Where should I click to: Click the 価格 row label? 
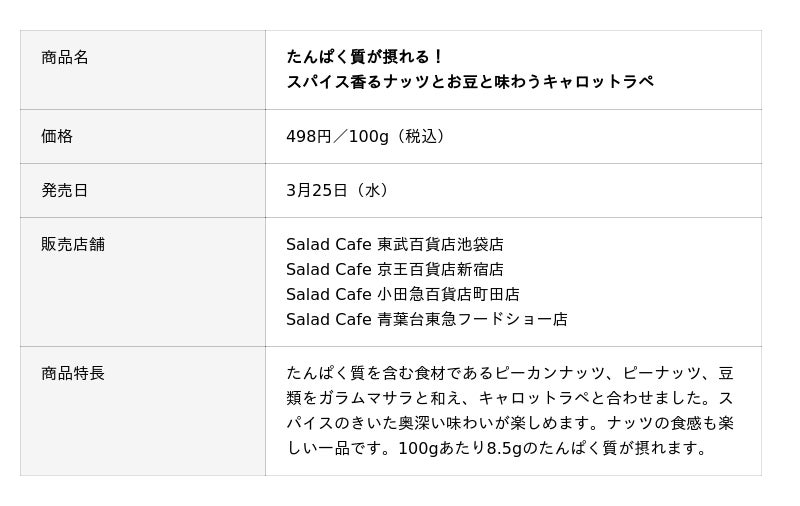(x=57, y=137)
